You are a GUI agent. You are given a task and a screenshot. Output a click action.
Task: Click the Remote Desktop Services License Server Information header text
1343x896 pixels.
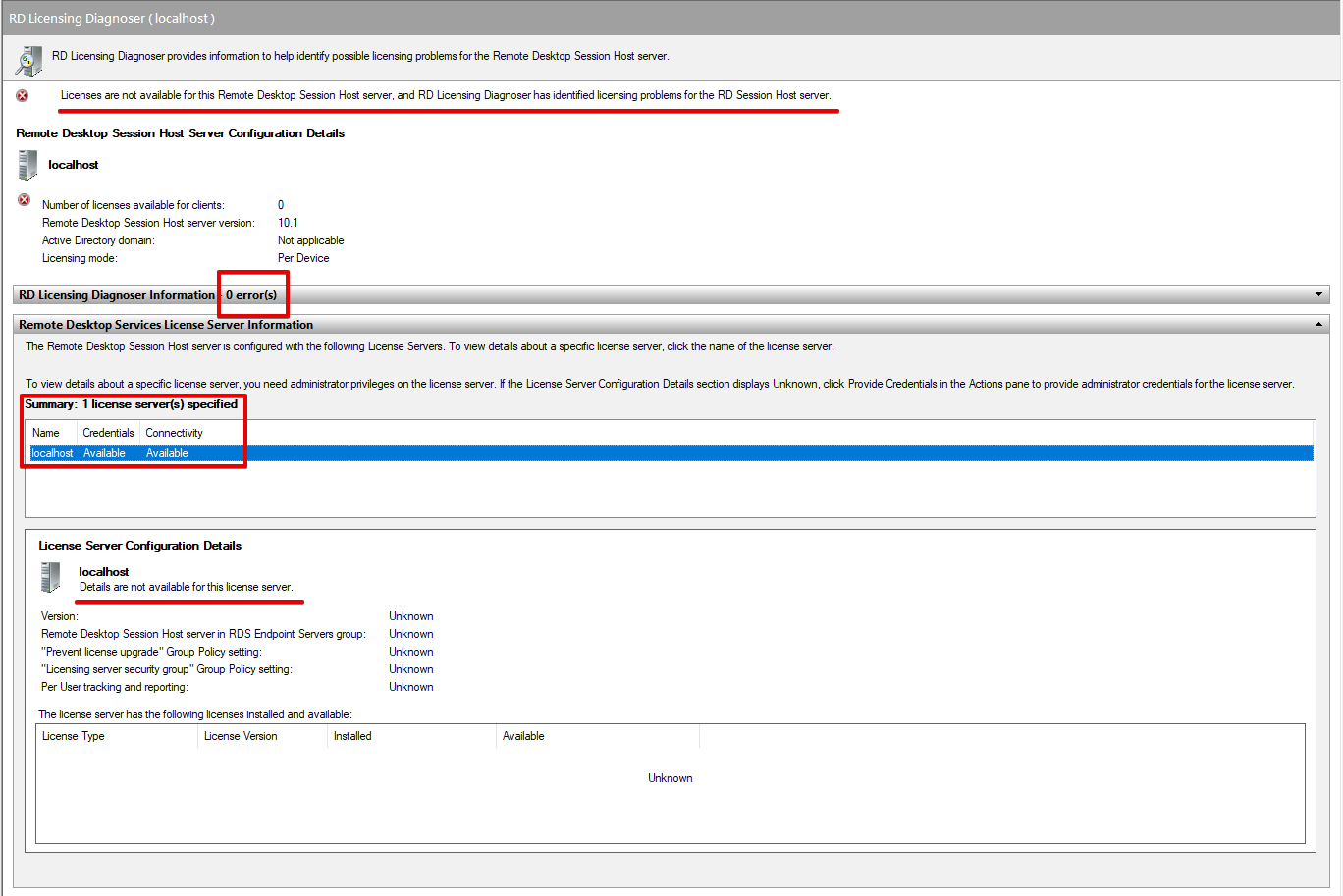pos(166,325)
